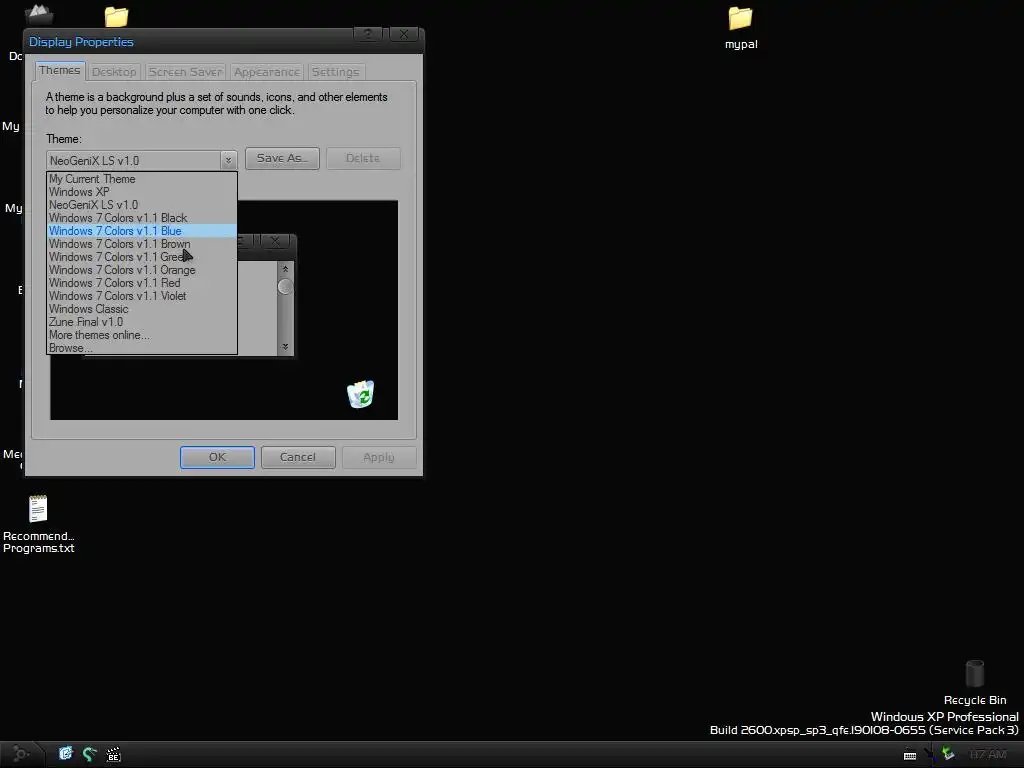Click the green Safely Remove Hardware tray icon
Image resolution: width=1024 pixels, height=768 pixels.
click(x=948, y=754)
